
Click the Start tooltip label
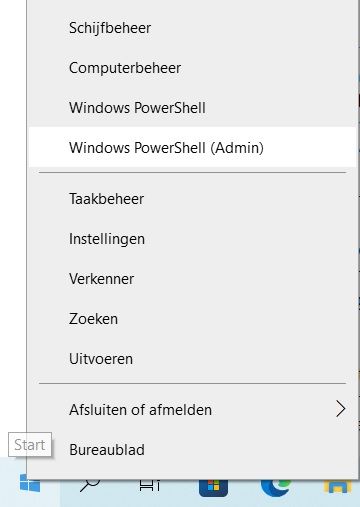tap(30, 445)
